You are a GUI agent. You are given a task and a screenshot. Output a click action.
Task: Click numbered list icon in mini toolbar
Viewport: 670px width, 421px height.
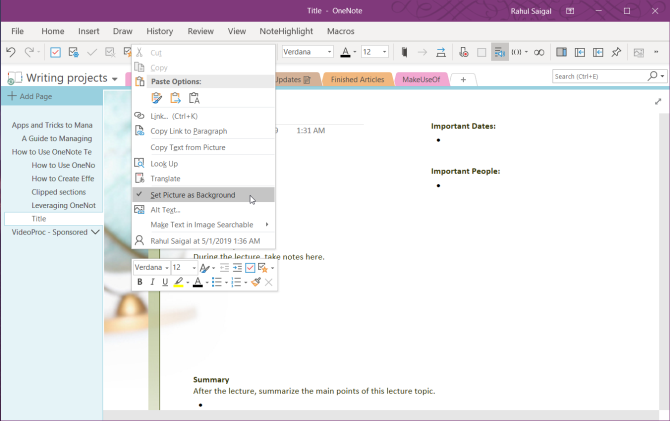(236, 282)
